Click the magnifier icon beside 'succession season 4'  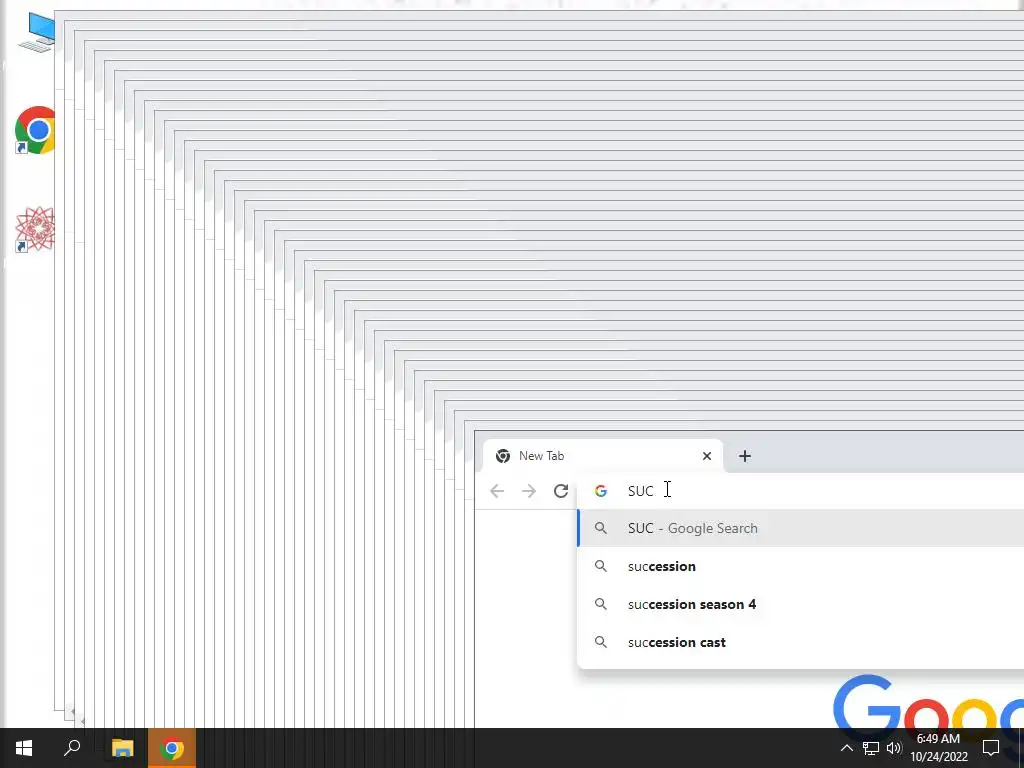coord(601,604)
